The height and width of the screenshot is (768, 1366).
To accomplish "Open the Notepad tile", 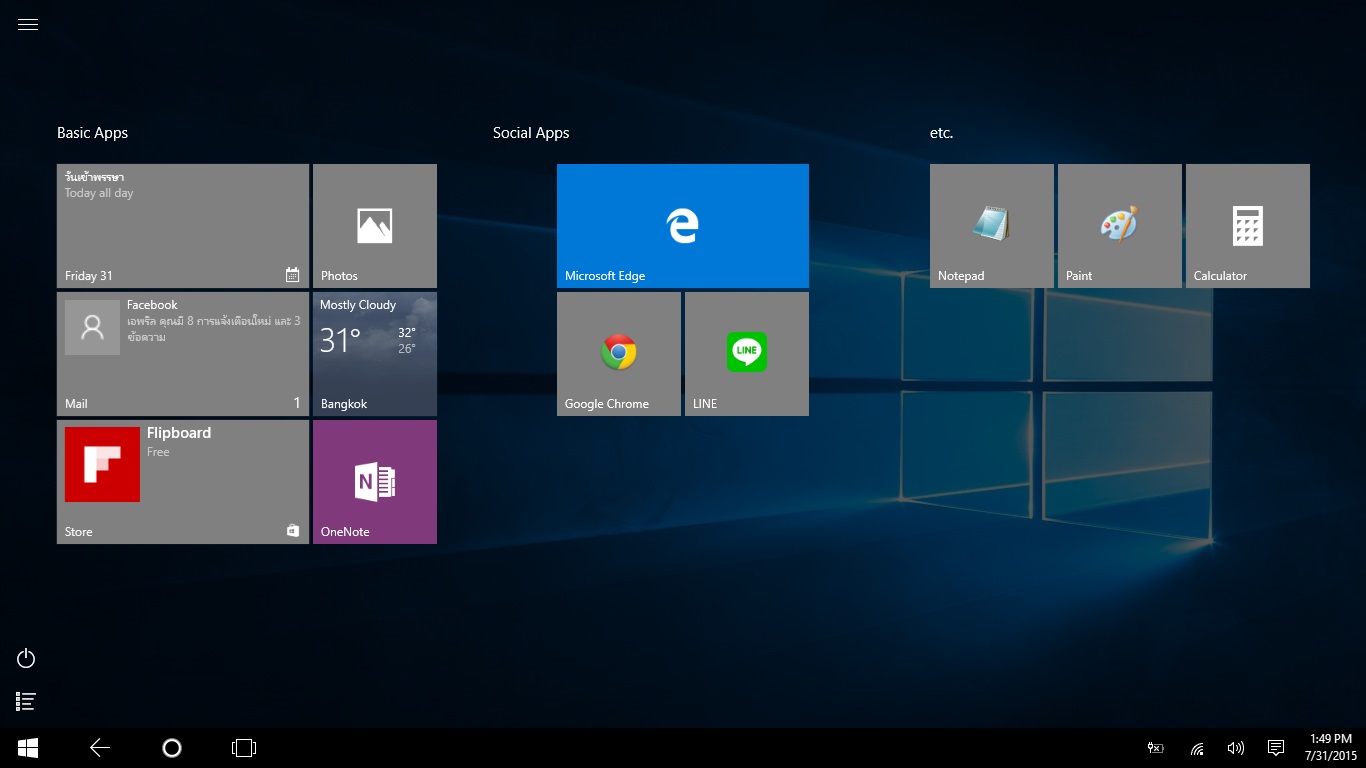I will point(992,226).
